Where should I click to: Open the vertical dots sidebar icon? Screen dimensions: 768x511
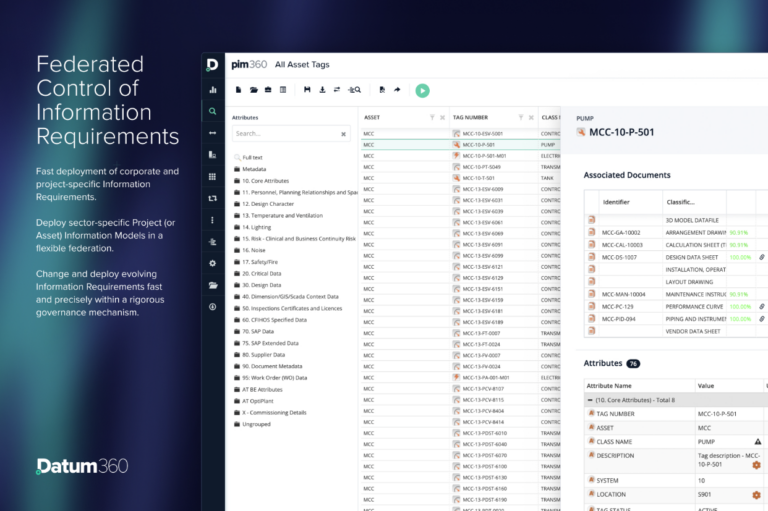(212, 220)
